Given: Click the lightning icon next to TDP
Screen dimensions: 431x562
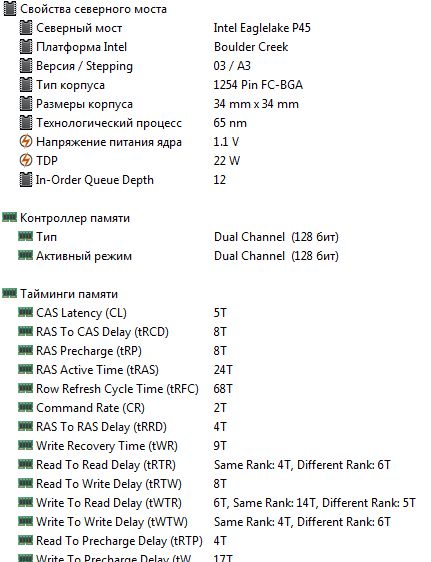Looking at the screenshot, I should 25,161.
